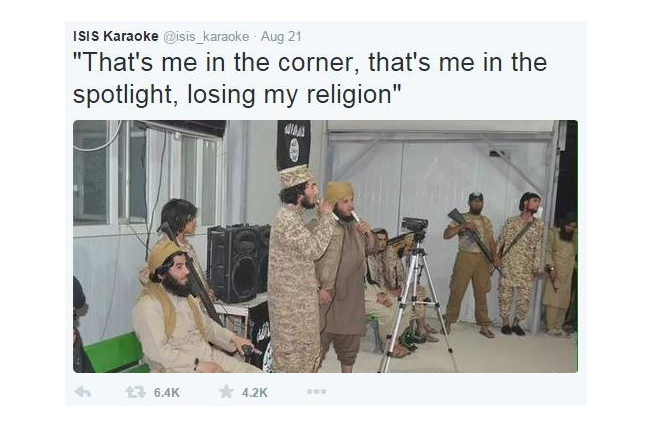
Task: Click the 4.2K favorites count
Action: point(254,392)
